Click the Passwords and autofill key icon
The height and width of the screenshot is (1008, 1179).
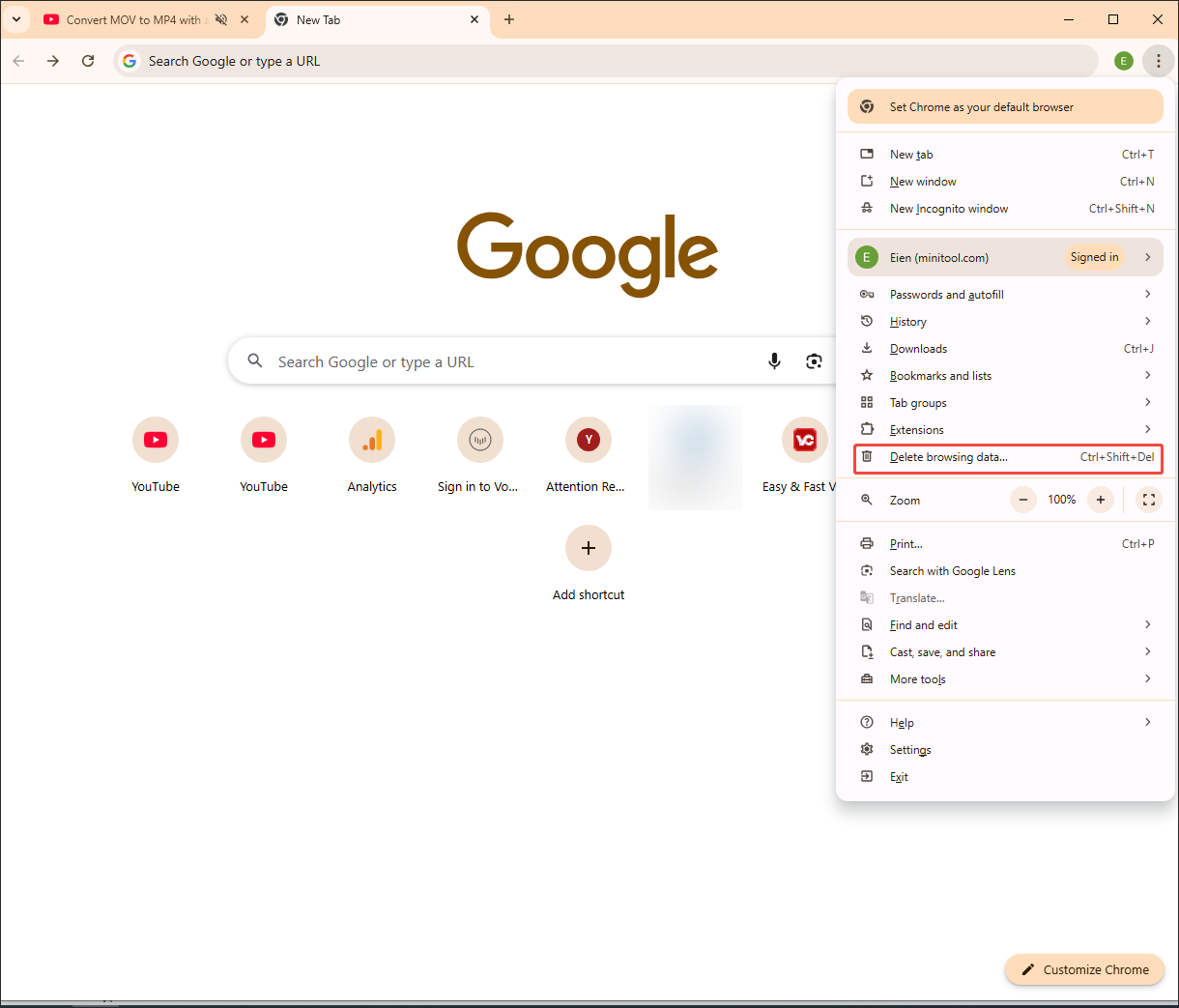click(867, 294)
